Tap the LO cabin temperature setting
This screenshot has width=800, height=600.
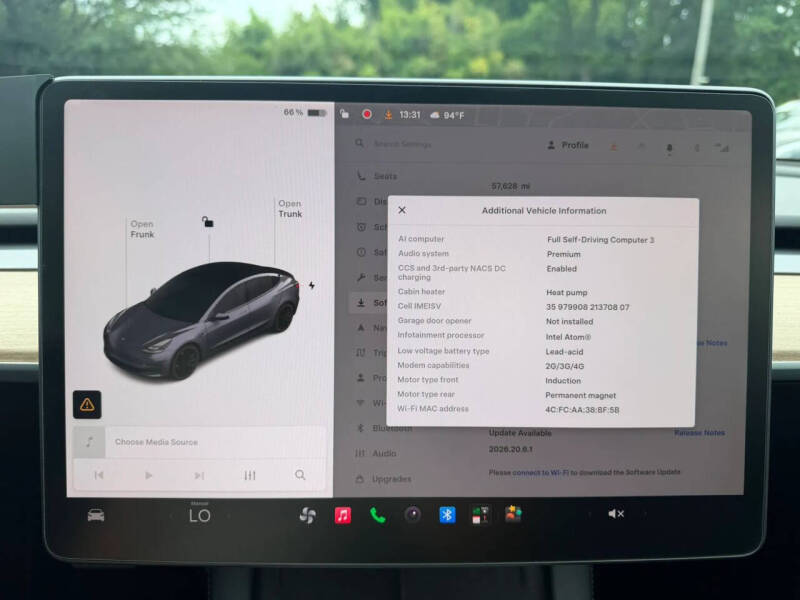click(x=199, y=516)
